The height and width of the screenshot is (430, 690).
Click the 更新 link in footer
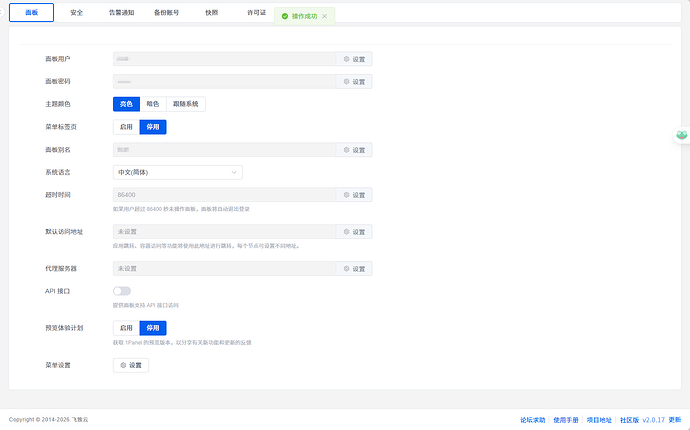point(677,420)
